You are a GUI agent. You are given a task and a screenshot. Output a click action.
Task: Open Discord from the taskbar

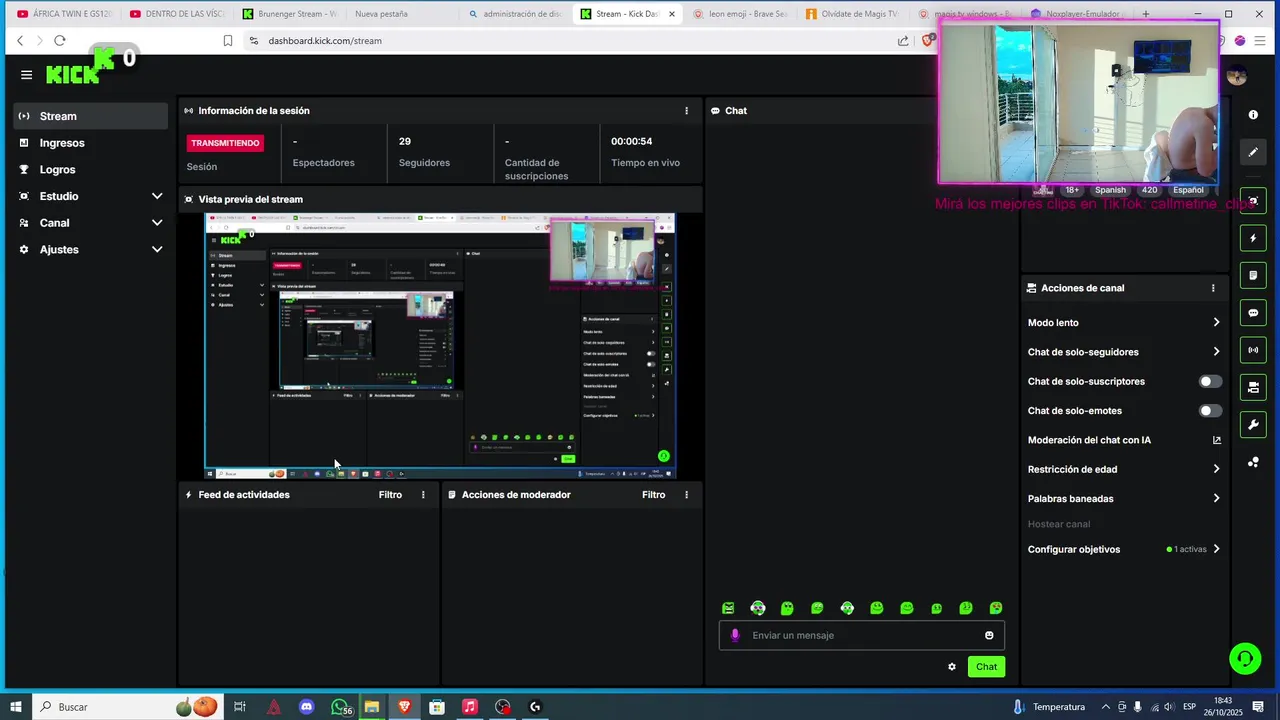tap(307, 707)
